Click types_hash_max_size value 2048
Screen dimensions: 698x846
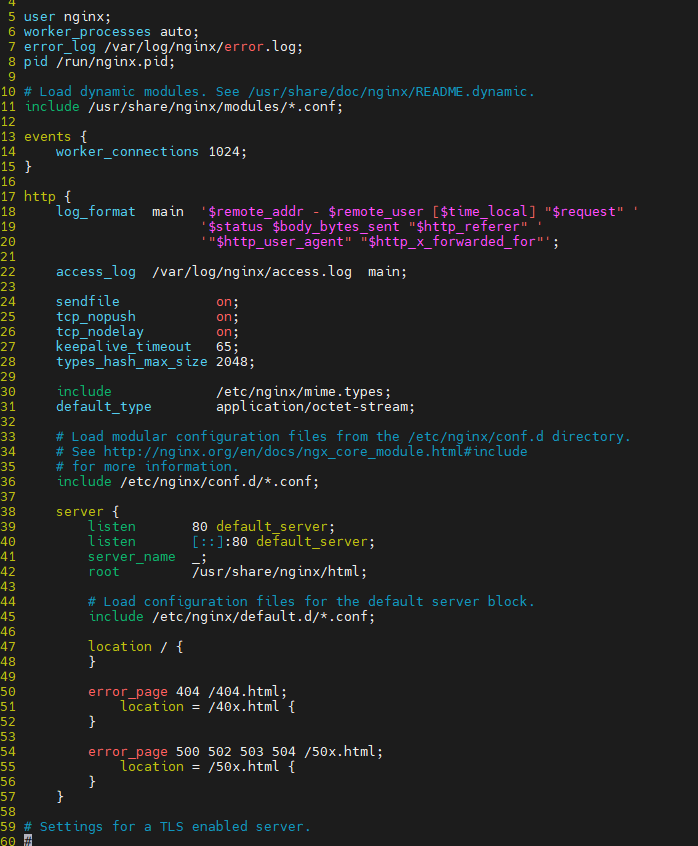[231, 362]
